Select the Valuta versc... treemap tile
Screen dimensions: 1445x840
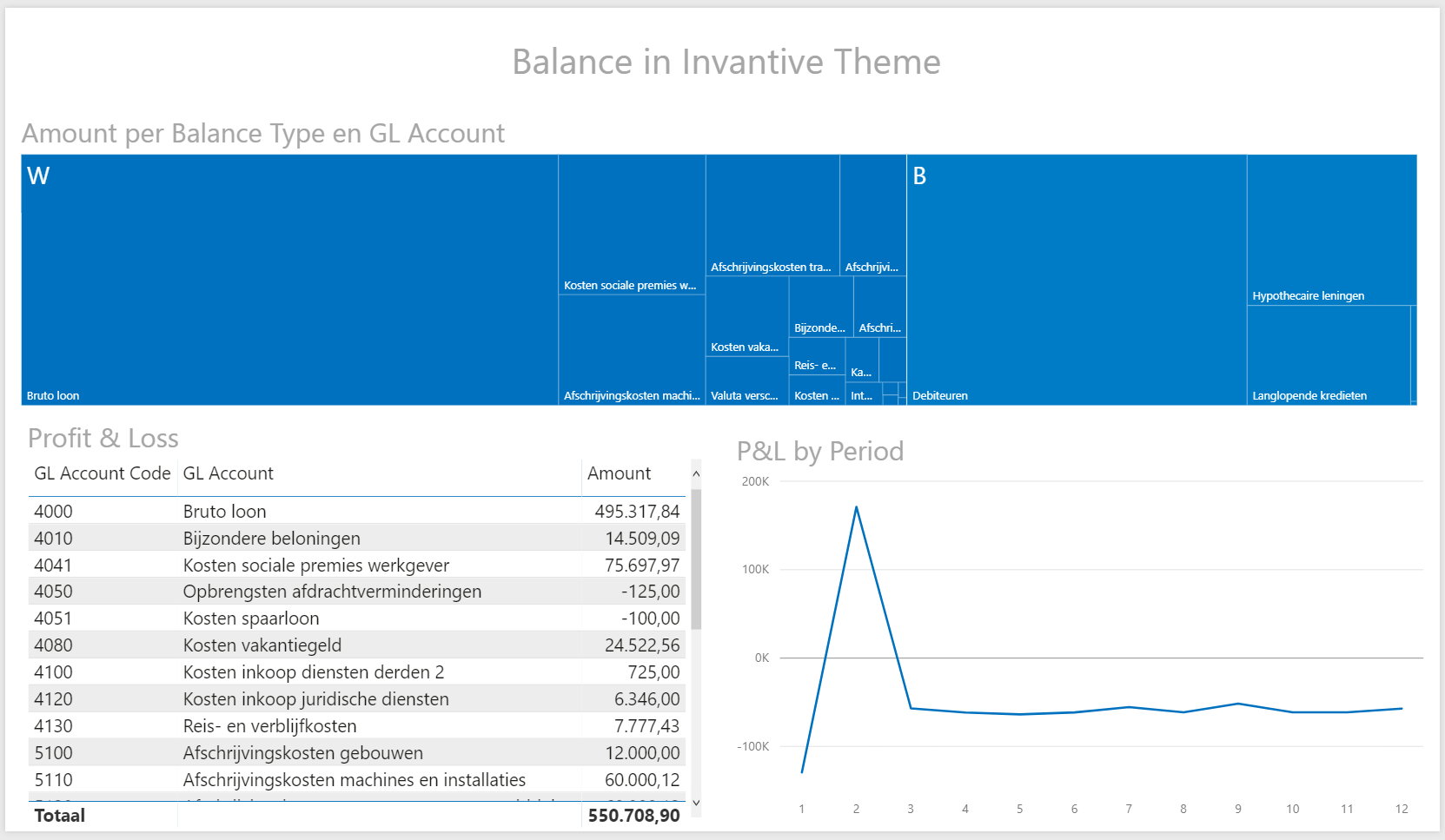(747, 380)
